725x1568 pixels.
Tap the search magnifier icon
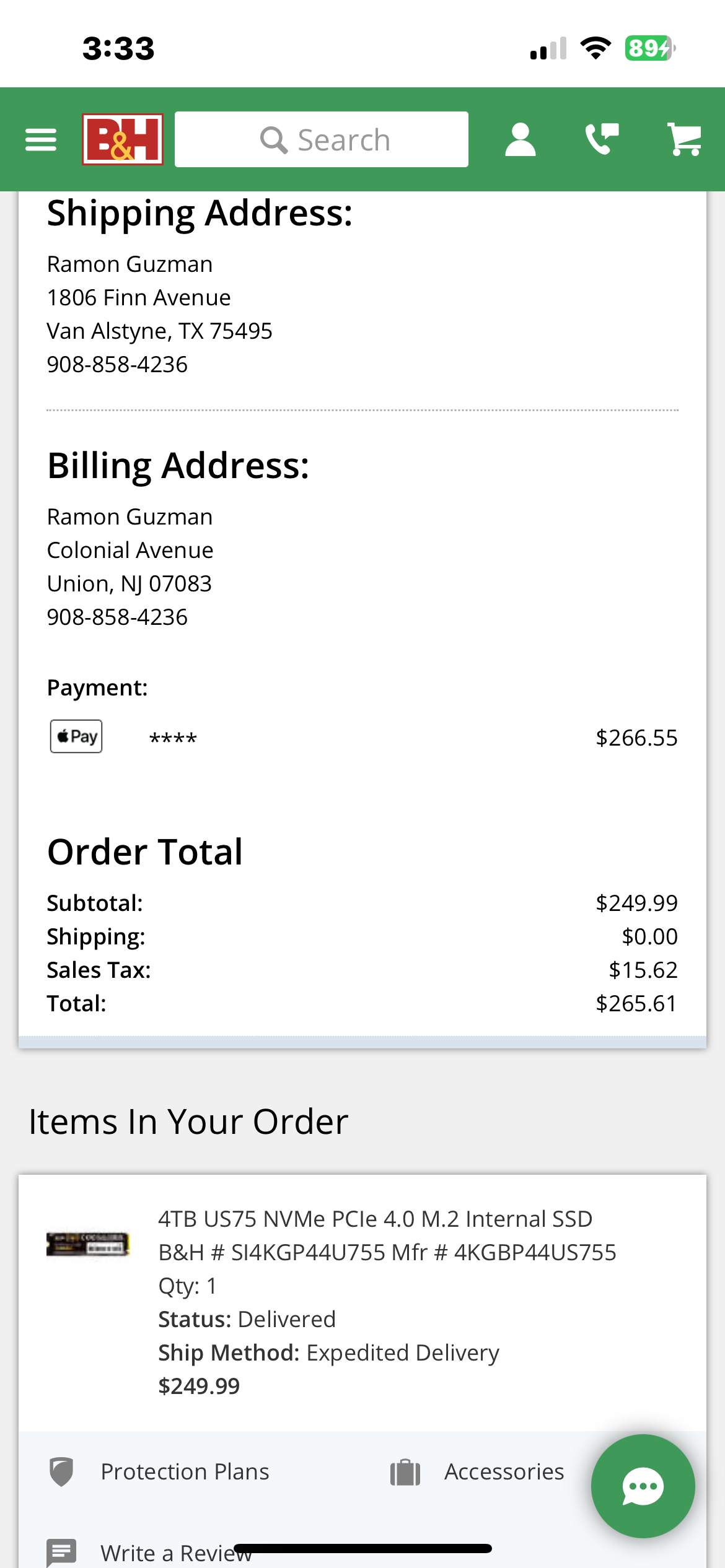pos(273,140)
